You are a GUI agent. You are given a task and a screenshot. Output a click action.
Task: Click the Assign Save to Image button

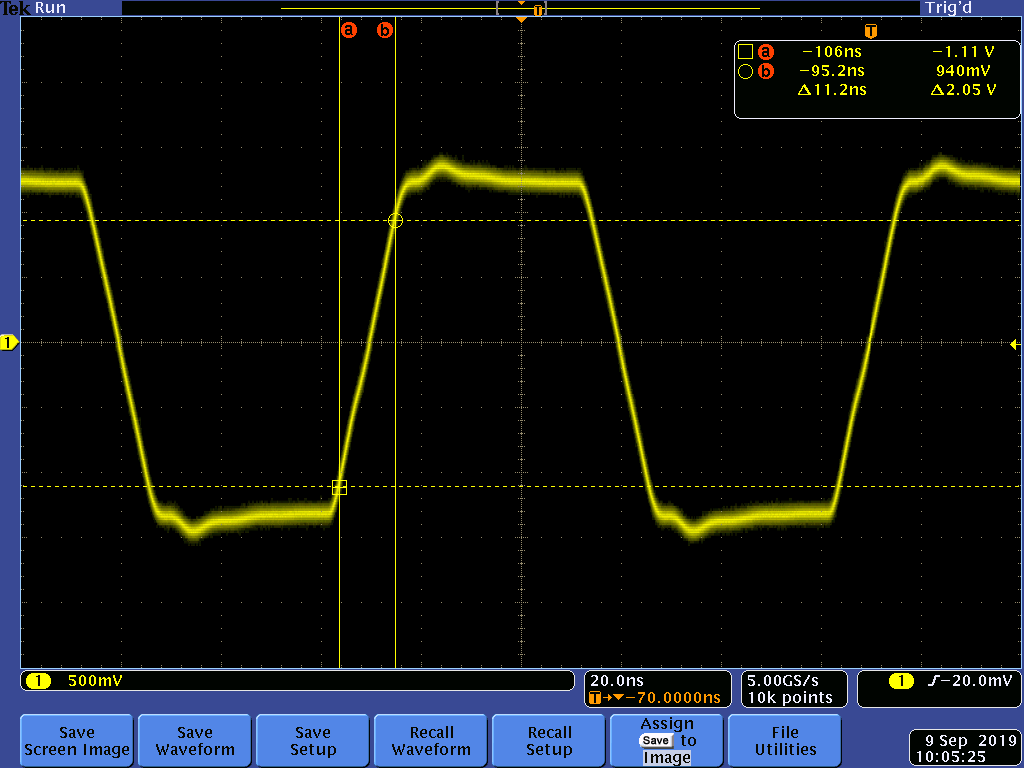pos(667,741)
